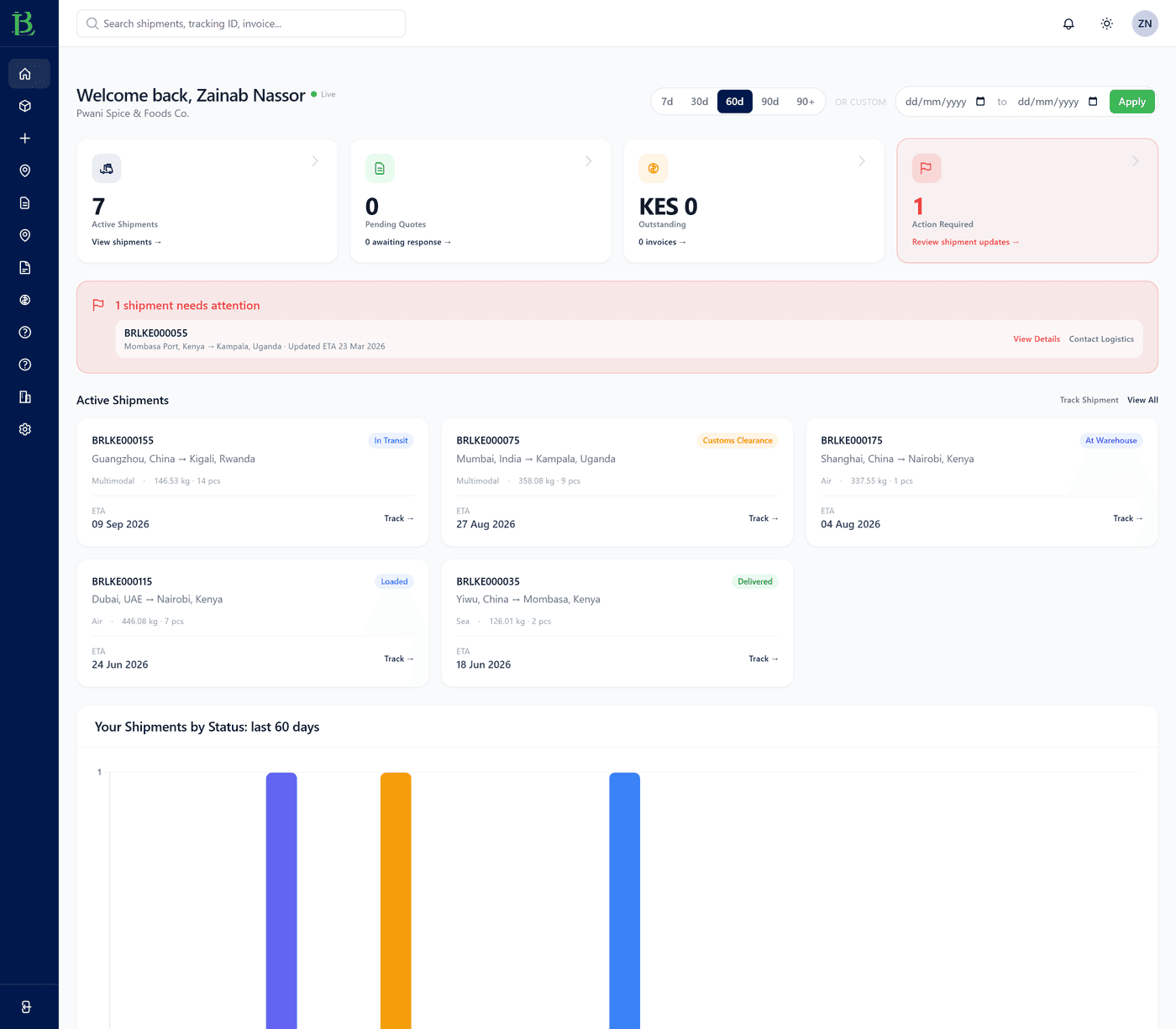The width and height of the screenshot is (1176, 1029).
Task: Click the plus icon in sidebar
Action: click(x=25, y=139)
